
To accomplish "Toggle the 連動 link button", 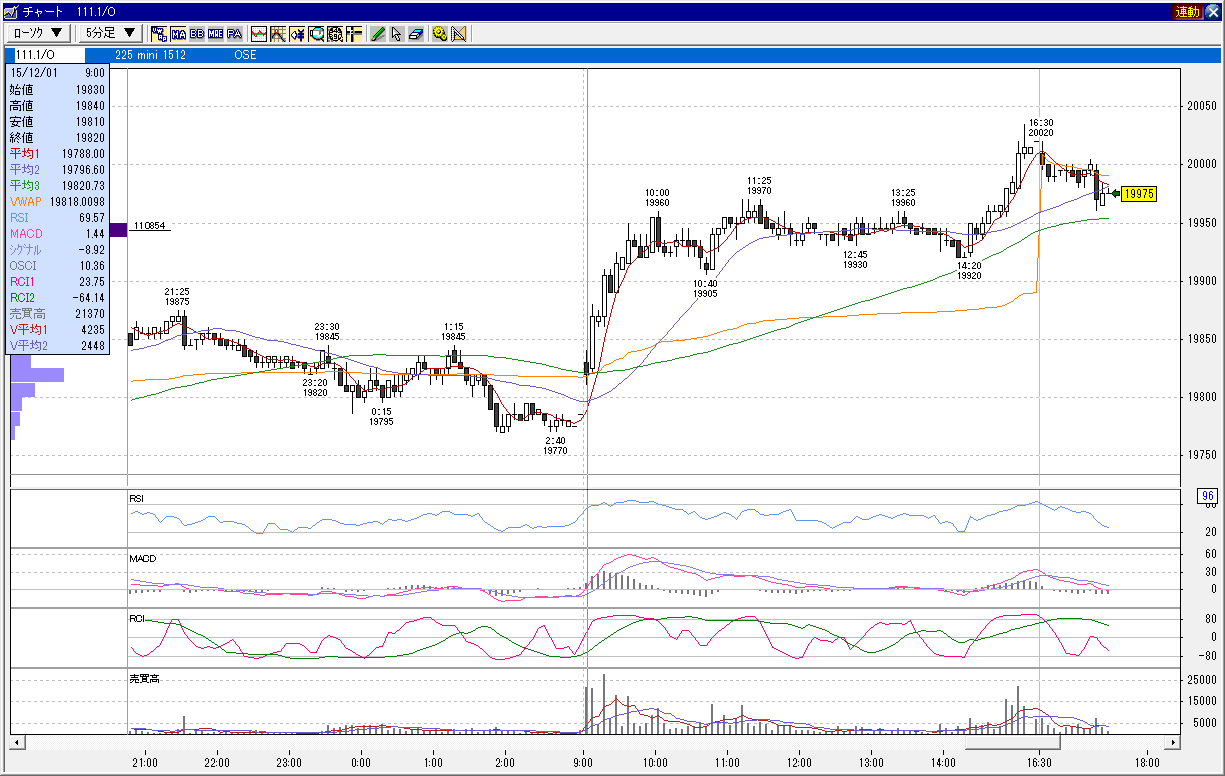I will click(1187, 11).
